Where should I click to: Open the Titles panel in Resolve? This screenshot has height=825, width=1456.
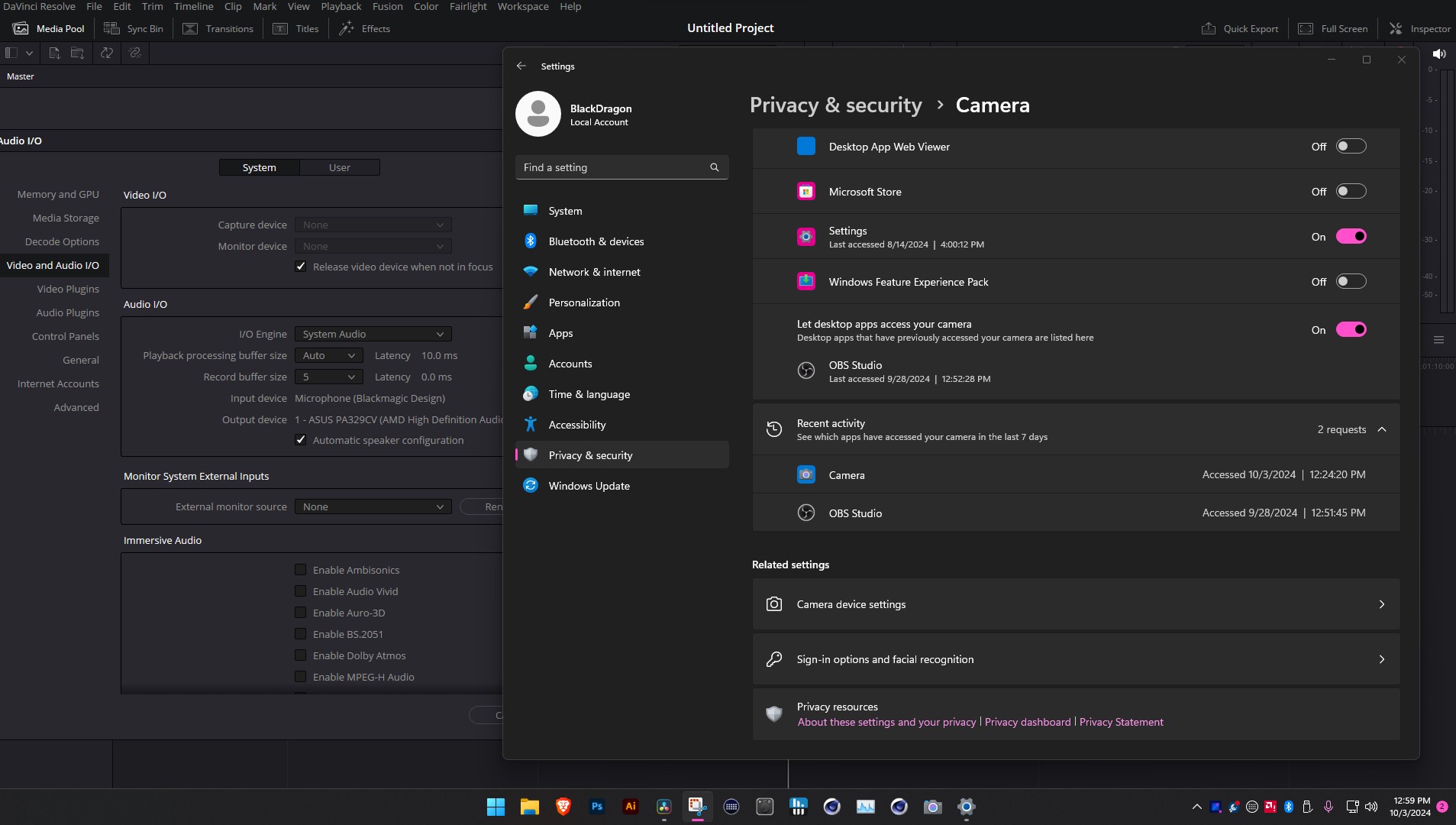[296, 28]
